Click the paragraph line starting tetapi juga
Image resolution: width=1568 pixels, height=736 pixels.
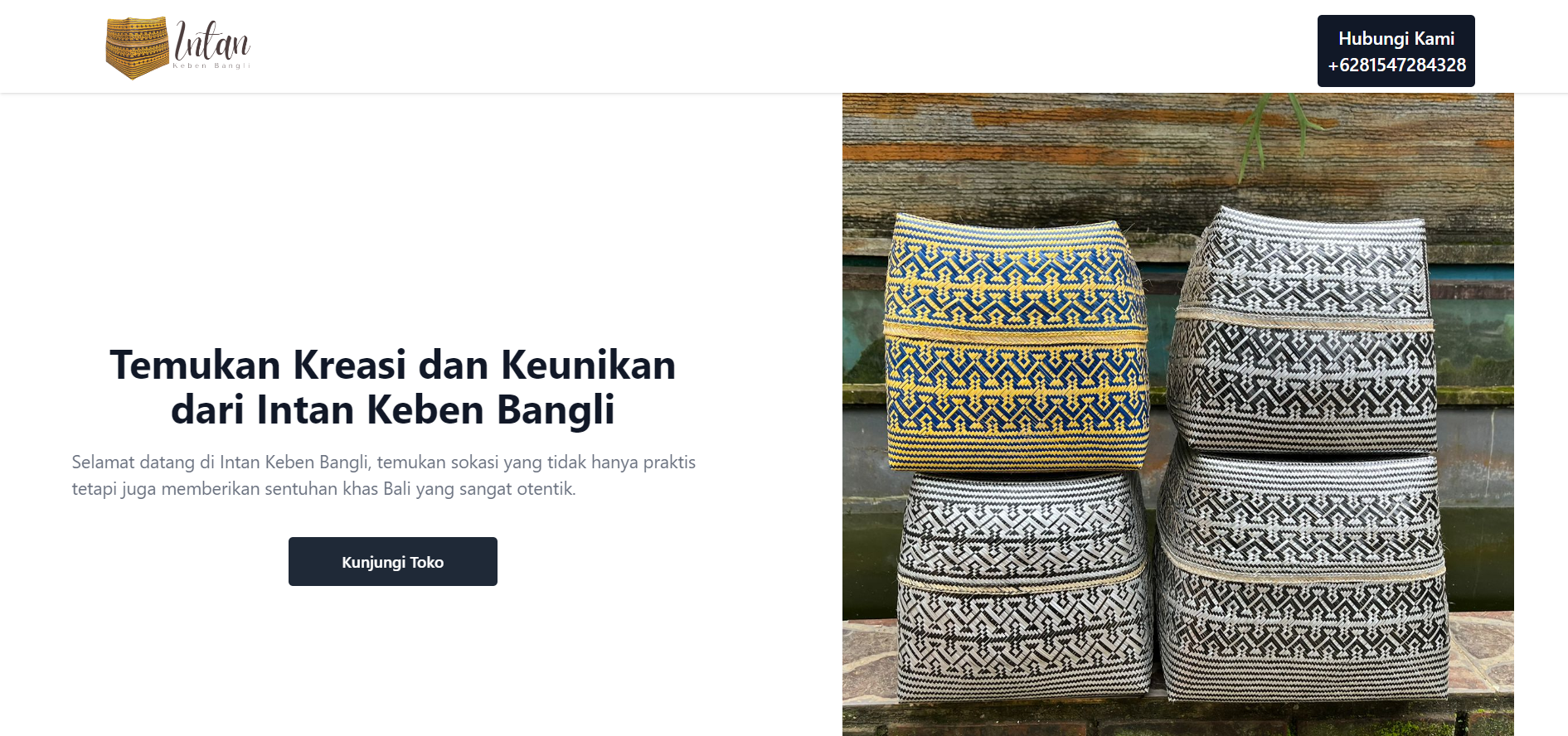pyautogui.click(x=323, y=488)
